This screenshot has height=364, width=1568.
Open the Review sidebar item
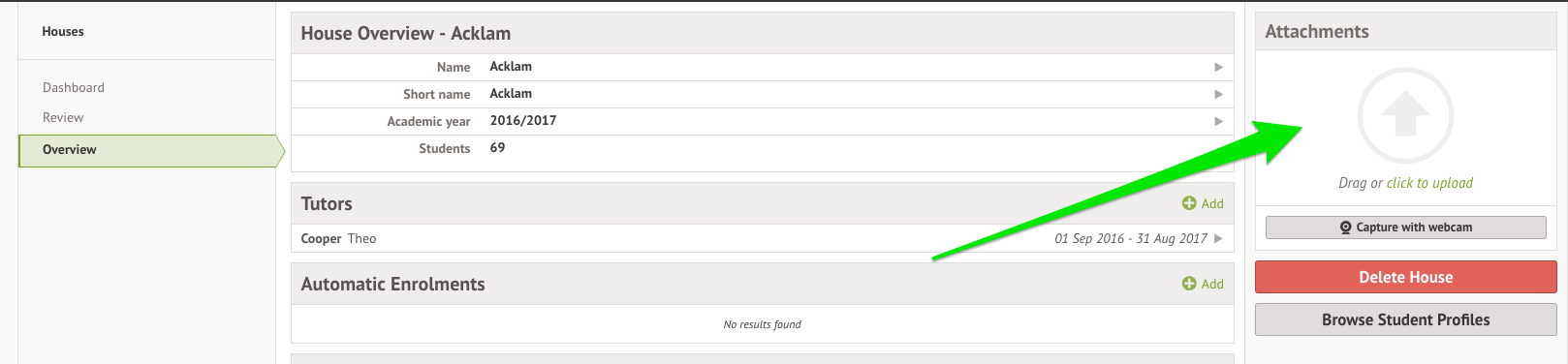63,117
